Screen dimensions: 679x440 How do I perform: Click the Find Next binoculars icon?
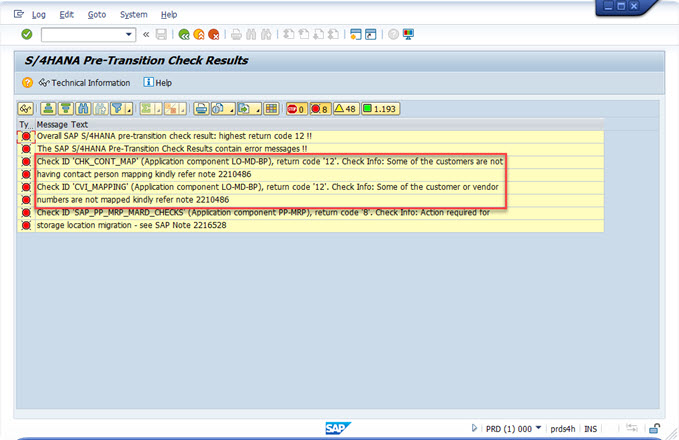[266, 34]
